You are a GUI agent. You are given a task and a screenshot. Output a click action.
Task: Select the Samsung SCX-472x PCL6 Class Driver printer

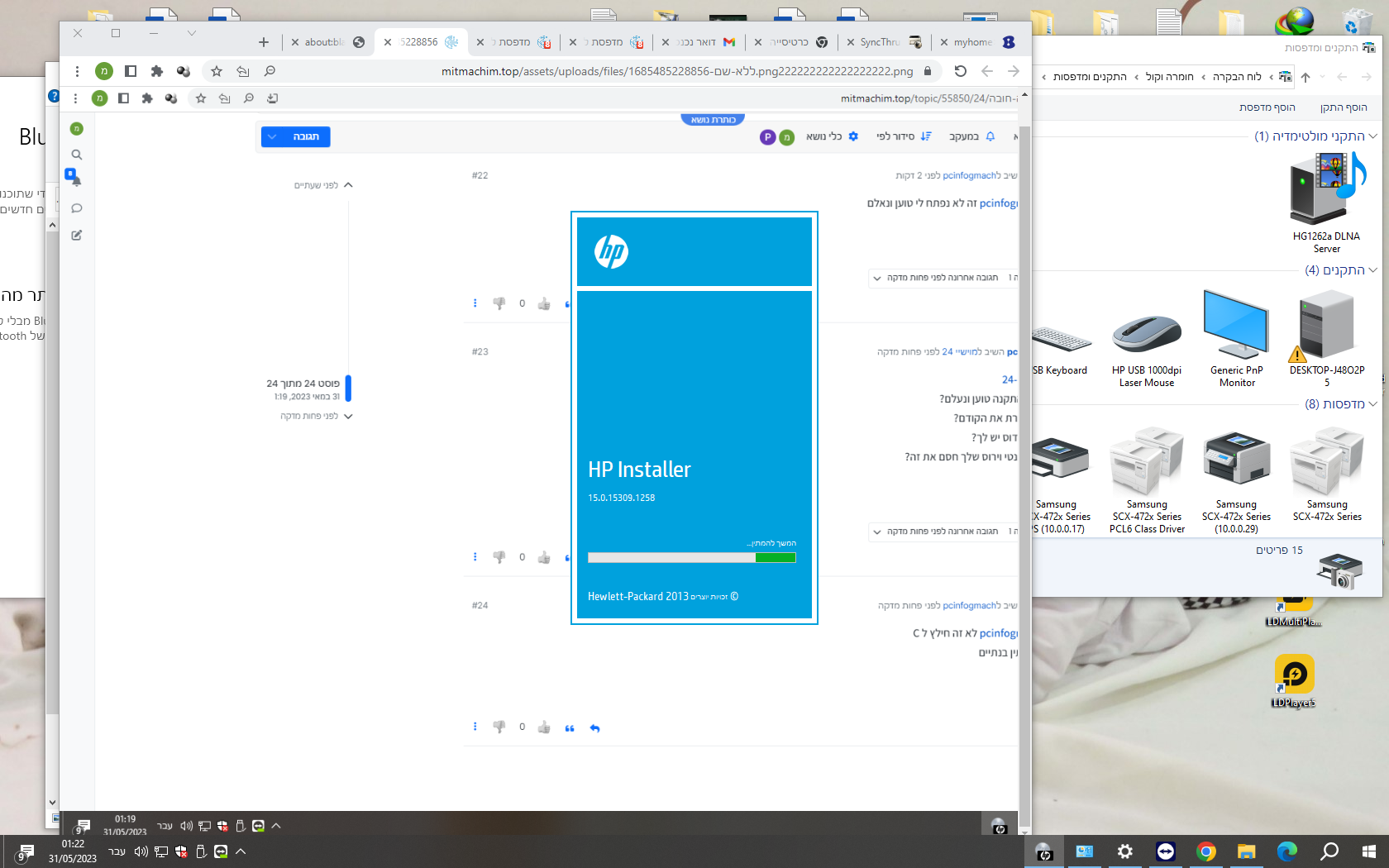[x=1147, y=479]
